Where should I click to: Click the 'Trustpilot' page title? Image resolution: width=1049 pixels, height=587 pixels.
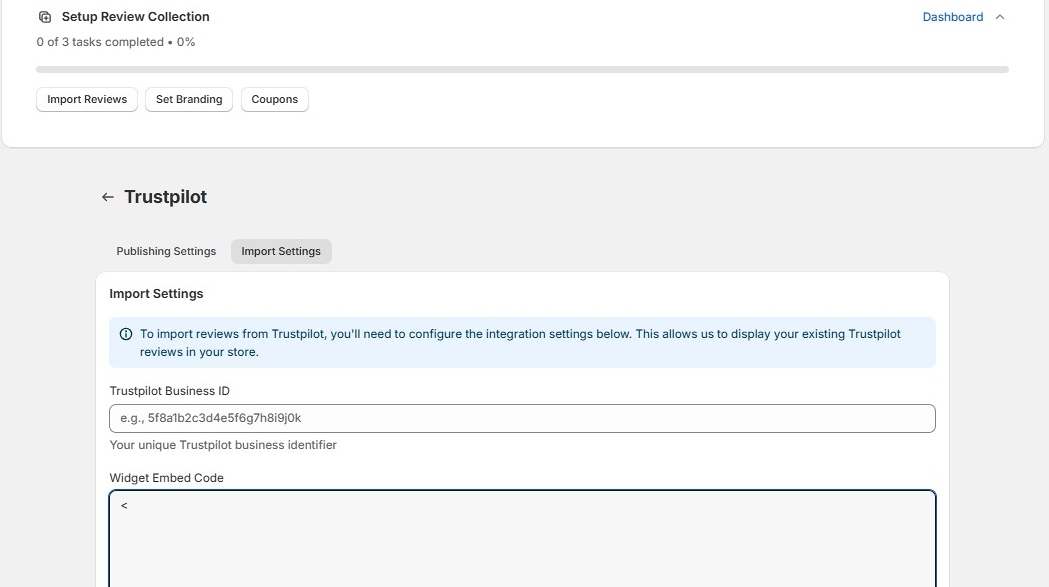165,197
